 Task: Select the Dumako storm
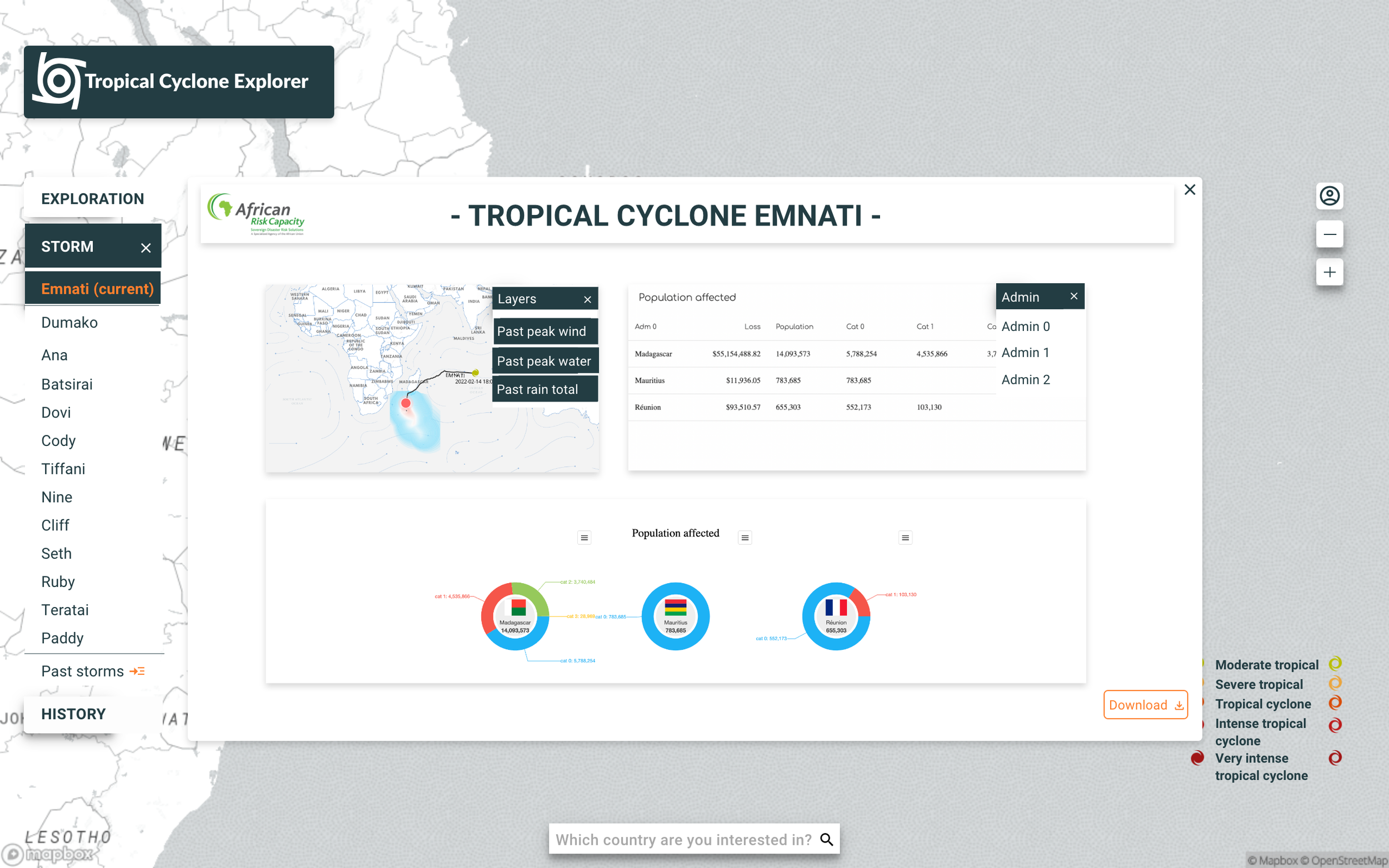pyautogui.click(x=69, y=323)
